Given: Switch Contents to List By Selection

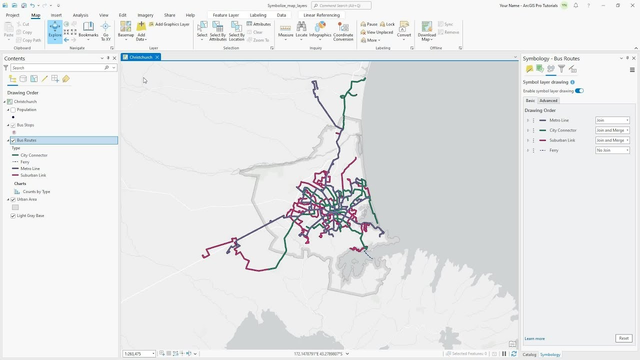Looking at the screenshot, I should [x=34, y=79].
